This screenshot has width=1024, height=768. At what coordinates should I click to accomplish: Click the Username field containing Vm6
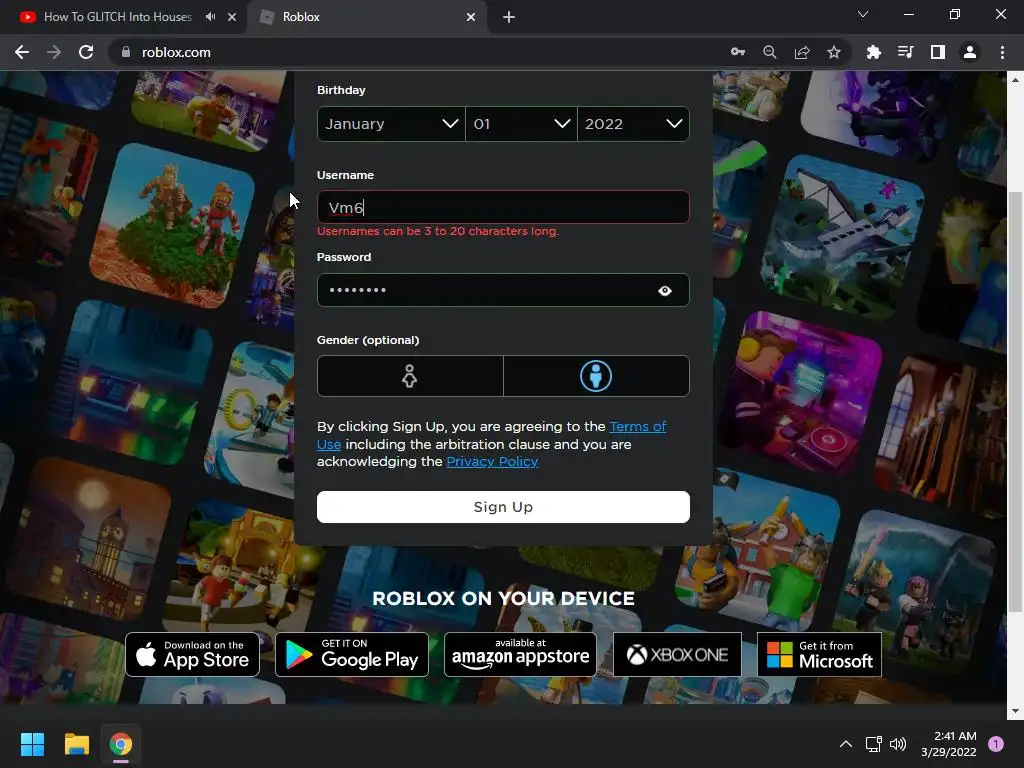(x=503, y=207)
